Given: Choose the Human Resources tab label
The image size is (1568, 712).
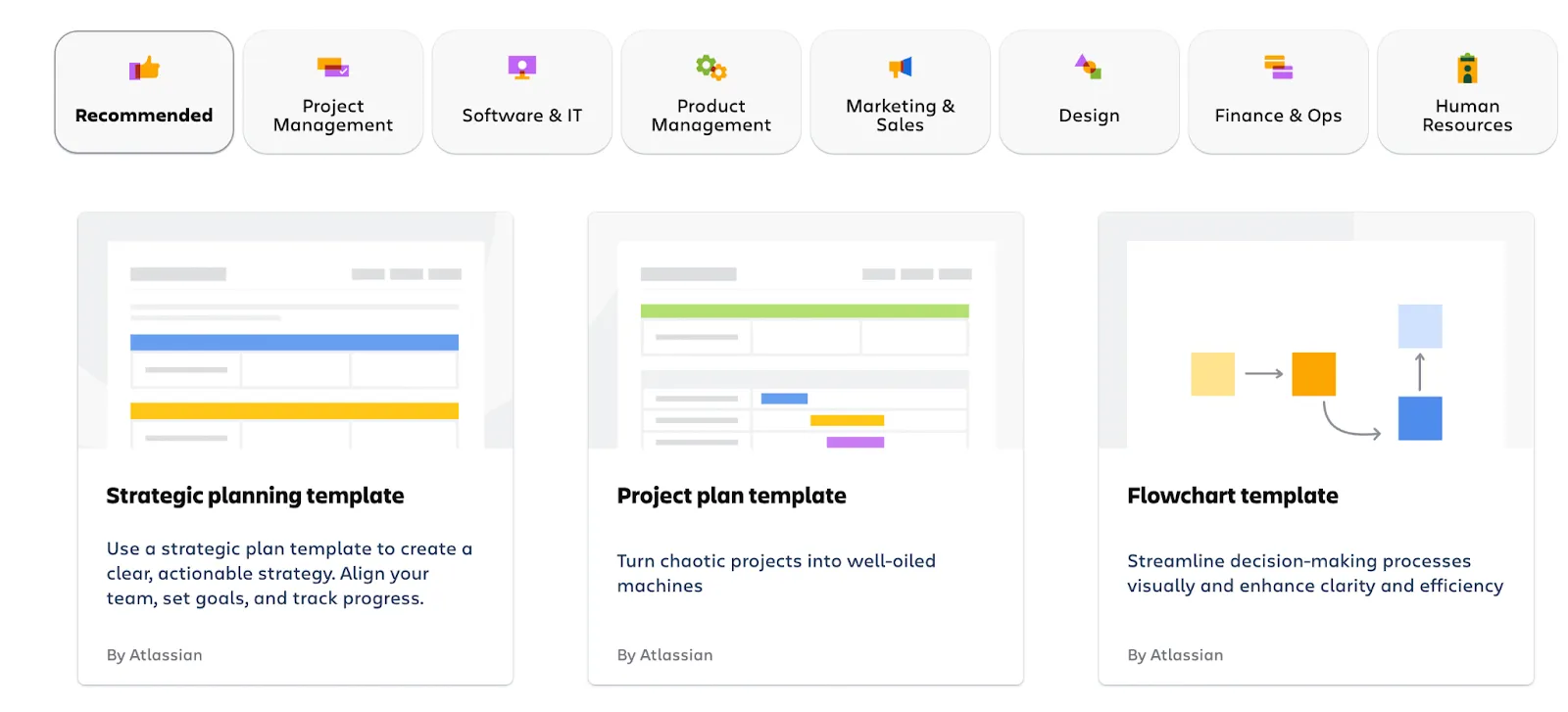Looking at the screenshot, I should 1467,116.
